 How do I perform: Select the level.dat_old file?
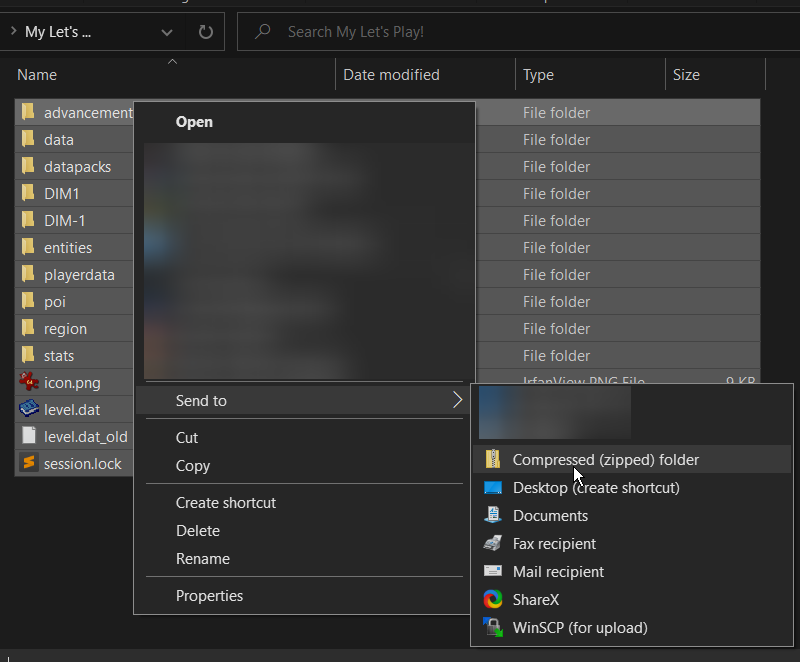coord(85,436)
